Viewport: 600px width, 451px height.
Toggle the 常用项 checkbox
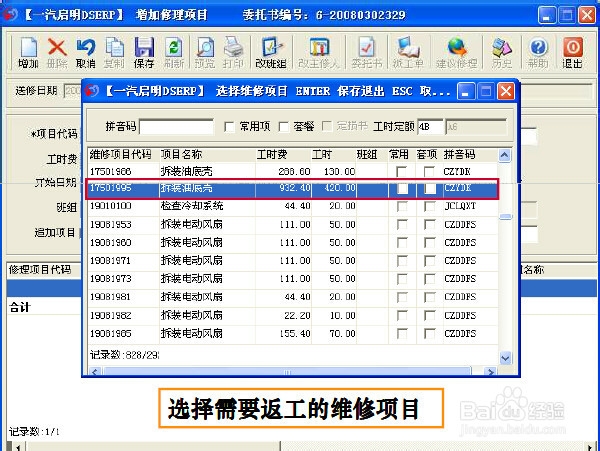229,127
